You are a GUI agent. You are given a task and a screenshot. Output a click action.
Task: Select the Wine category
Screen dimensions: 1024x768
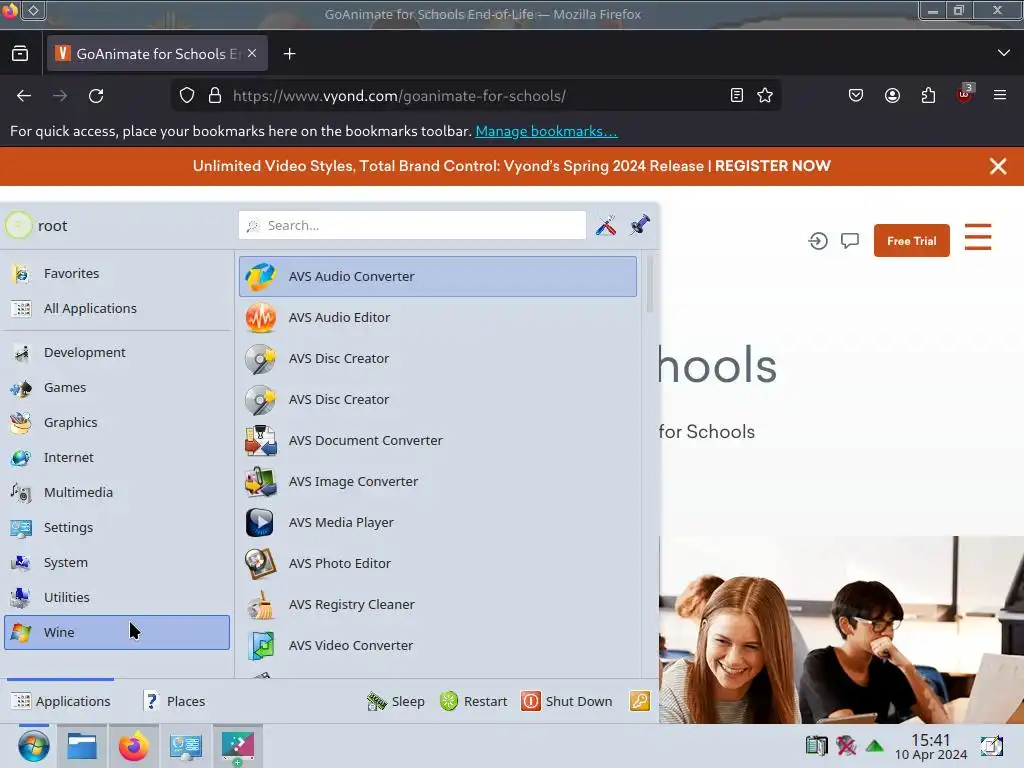pyautogui.click(x=117, y=632)
